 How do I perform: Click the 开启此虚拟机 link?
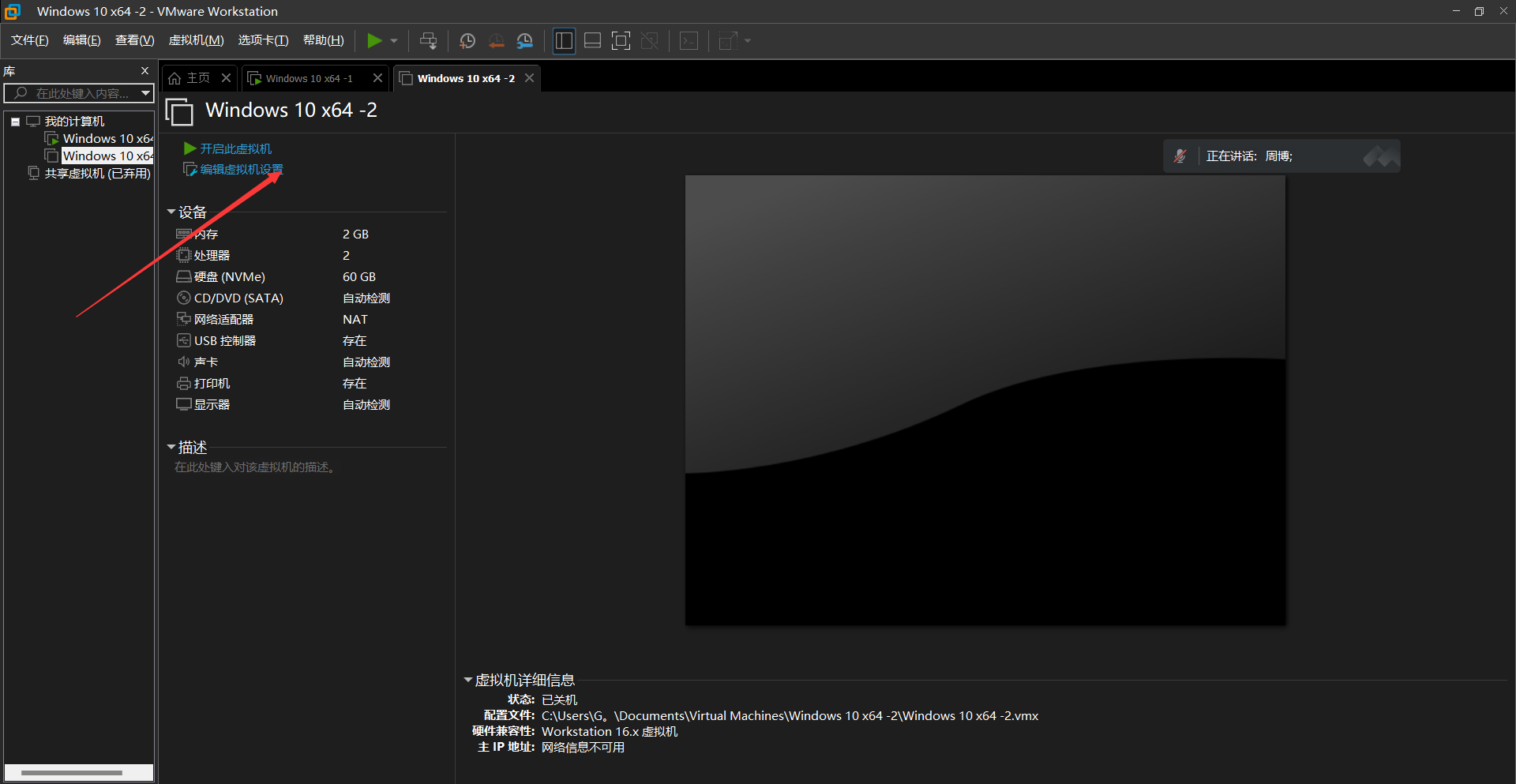pyautogui.click(x=235, y=148)
